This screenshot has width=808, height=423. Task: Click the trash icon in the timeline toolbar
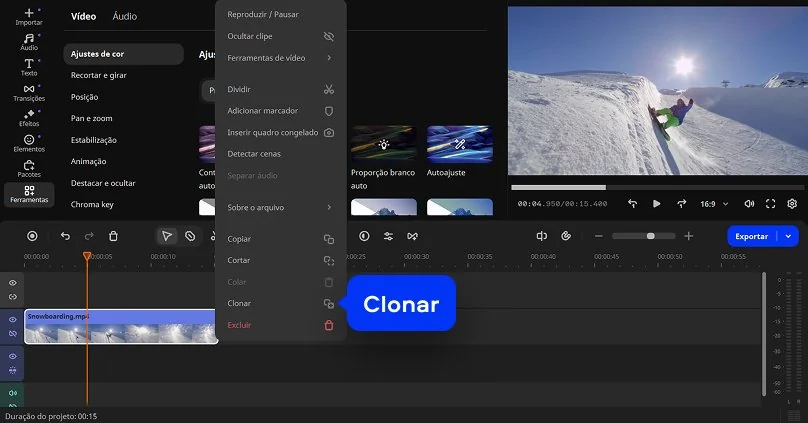(113, 236)
